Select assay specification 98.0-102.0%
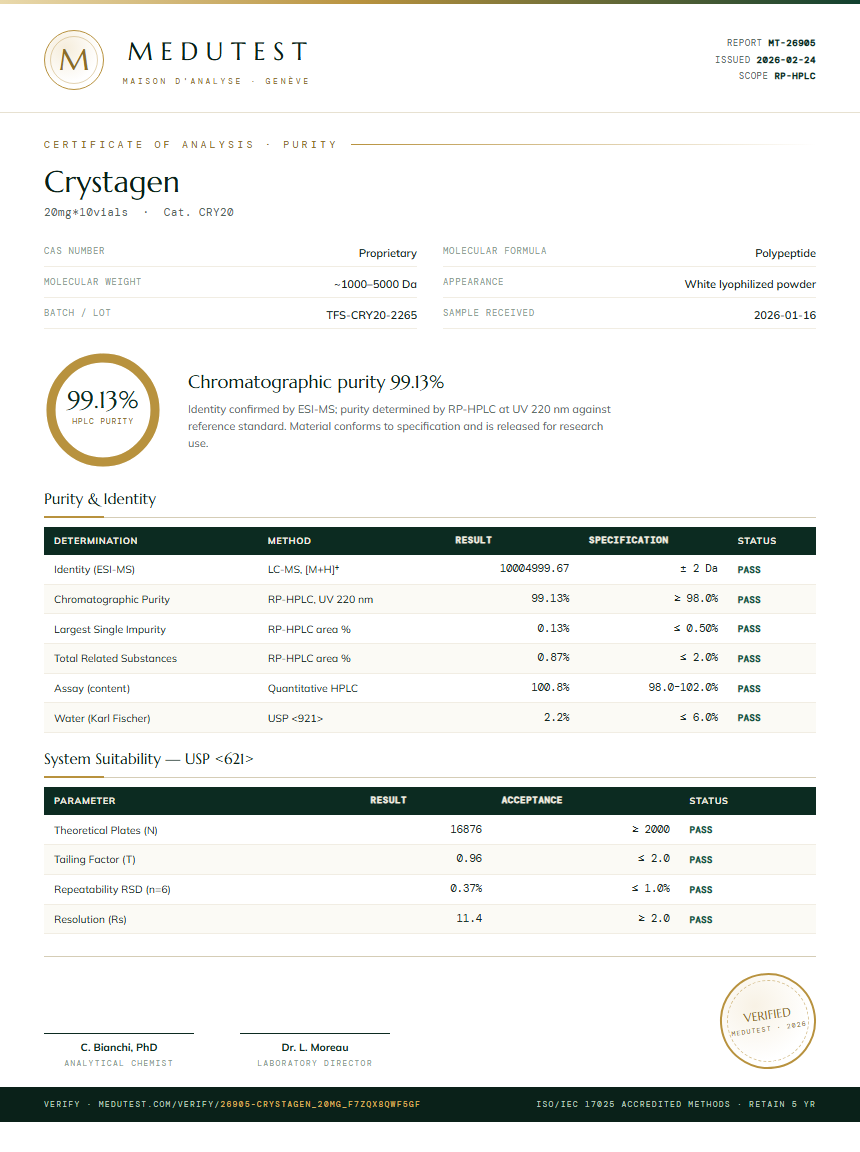Image resolution: width=860 pixels, height=1152 pixels. (x=684, y=687)
